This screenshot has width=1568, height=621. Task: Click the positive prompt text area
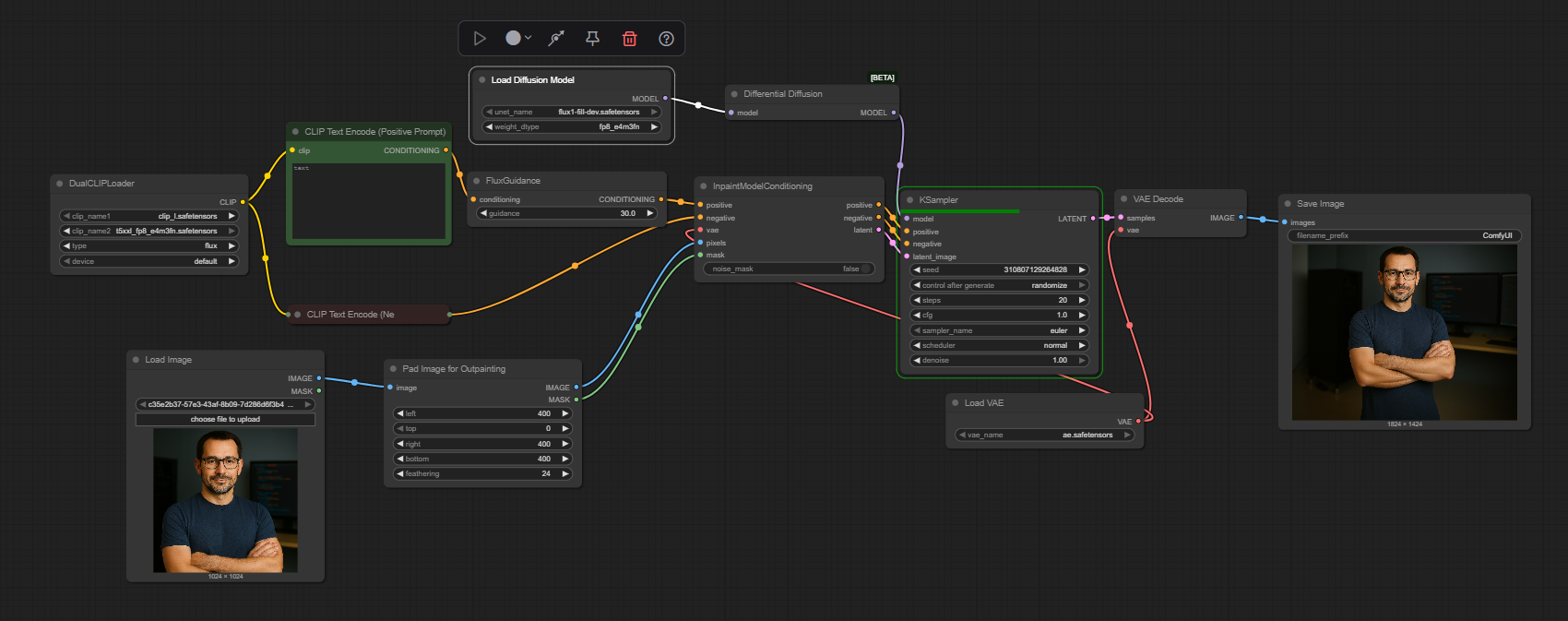click(x=368, y=201)
